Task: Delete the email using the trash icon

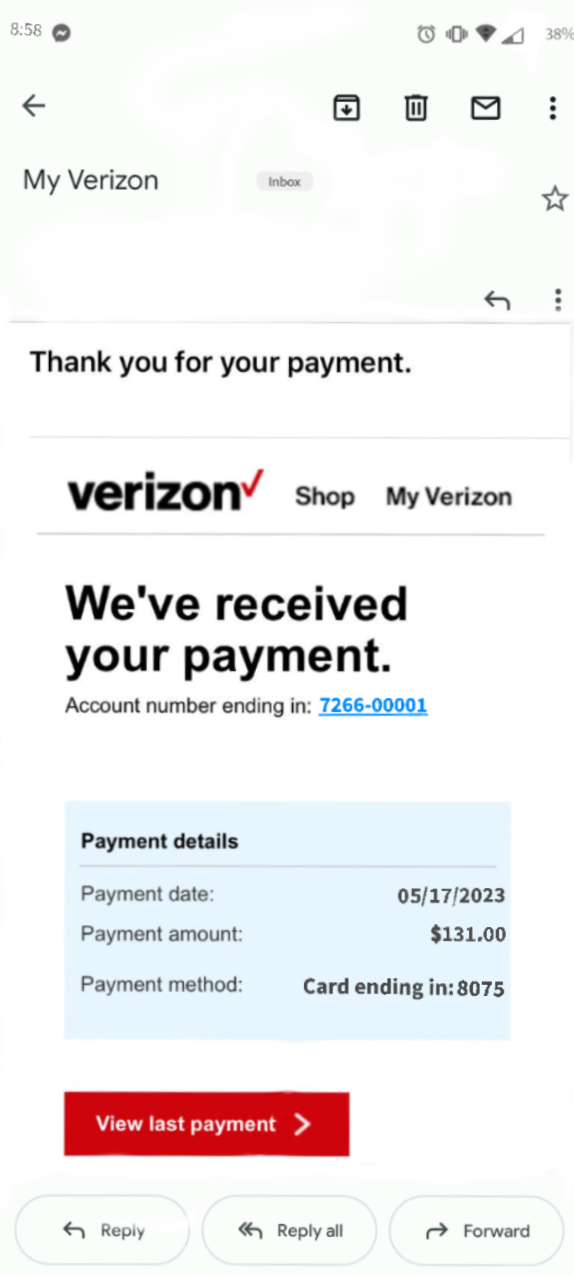Action: [416, 107]
